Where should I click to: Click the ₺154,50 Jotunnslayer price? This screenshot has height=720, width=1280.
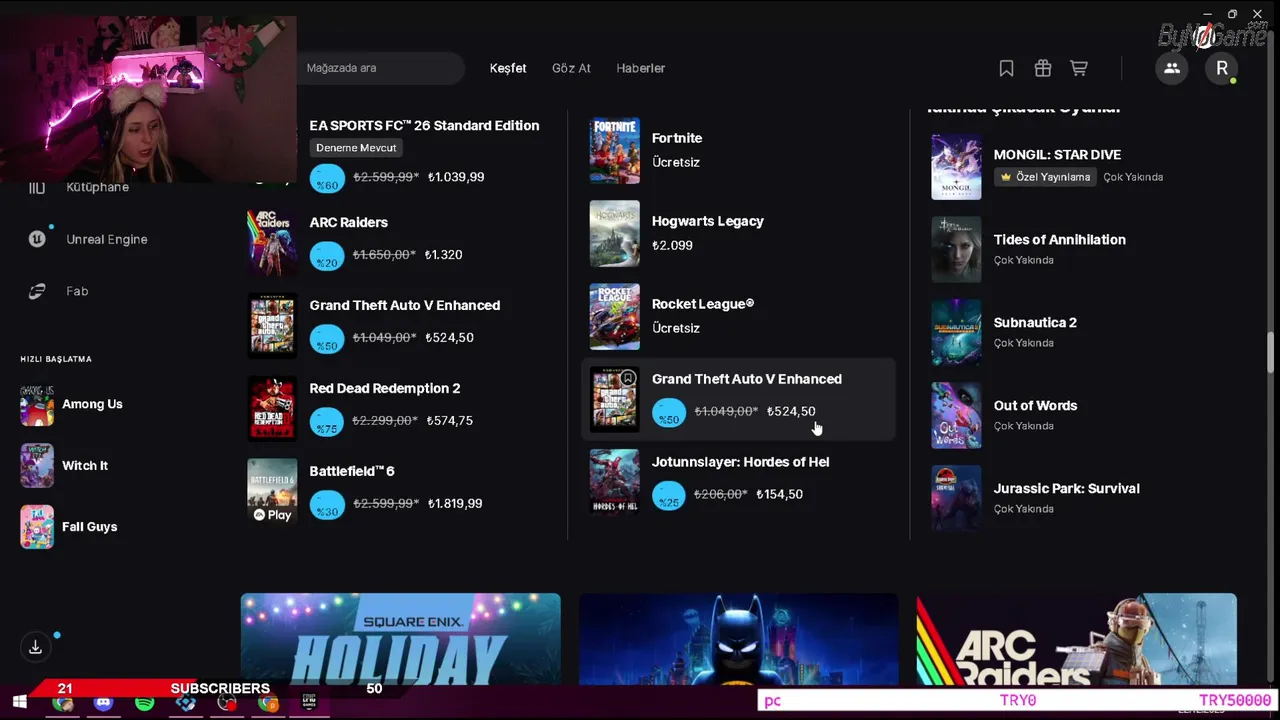tap(779, 494)
